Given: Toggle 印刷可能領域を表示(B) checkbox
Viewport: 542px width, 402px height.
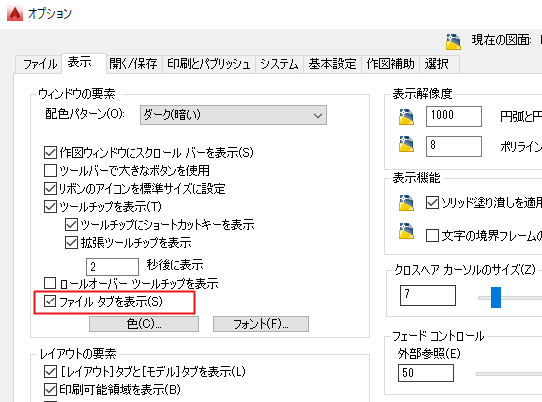Looking at the screenshot, I should (50, 390).
